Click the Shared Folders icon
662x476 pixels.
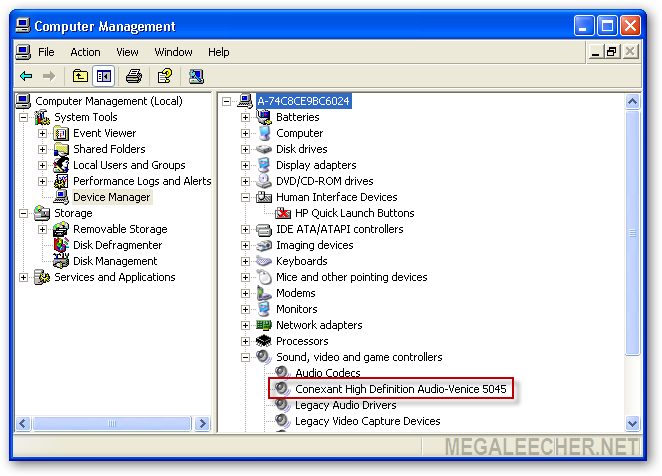(61, 150)
